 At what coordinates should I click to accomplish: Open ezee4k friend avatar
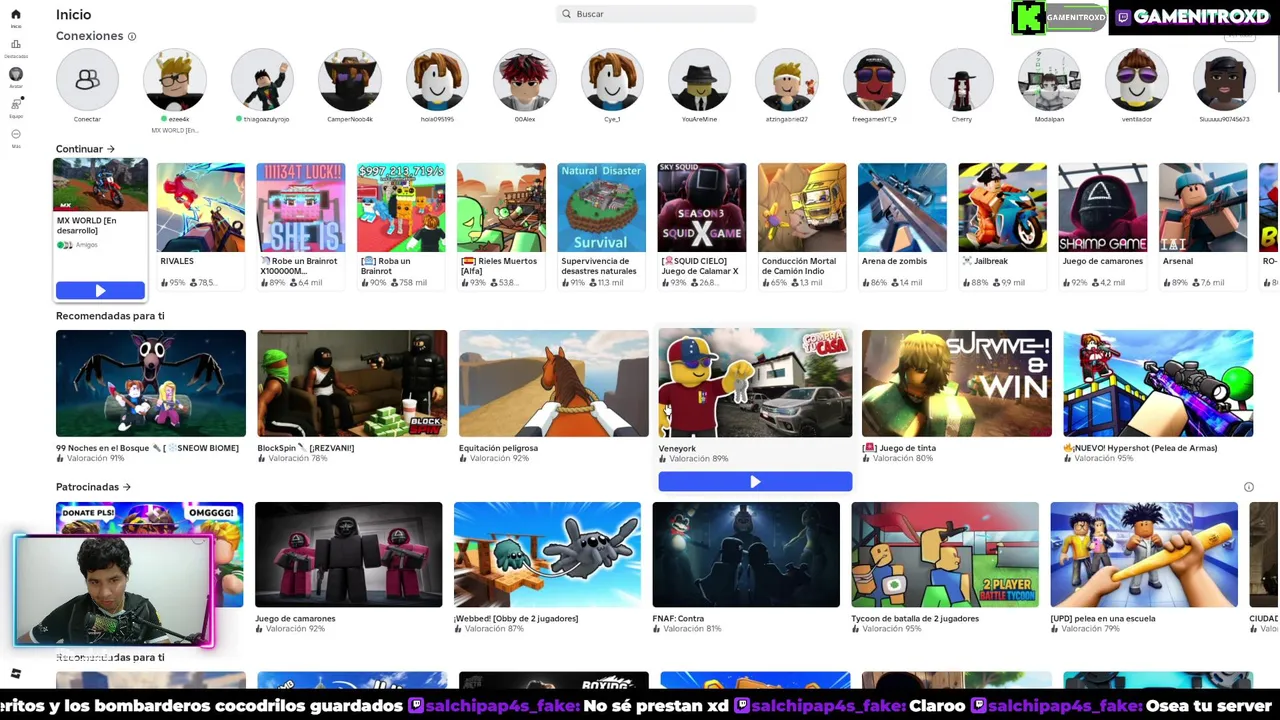click(x=175, y=79)
